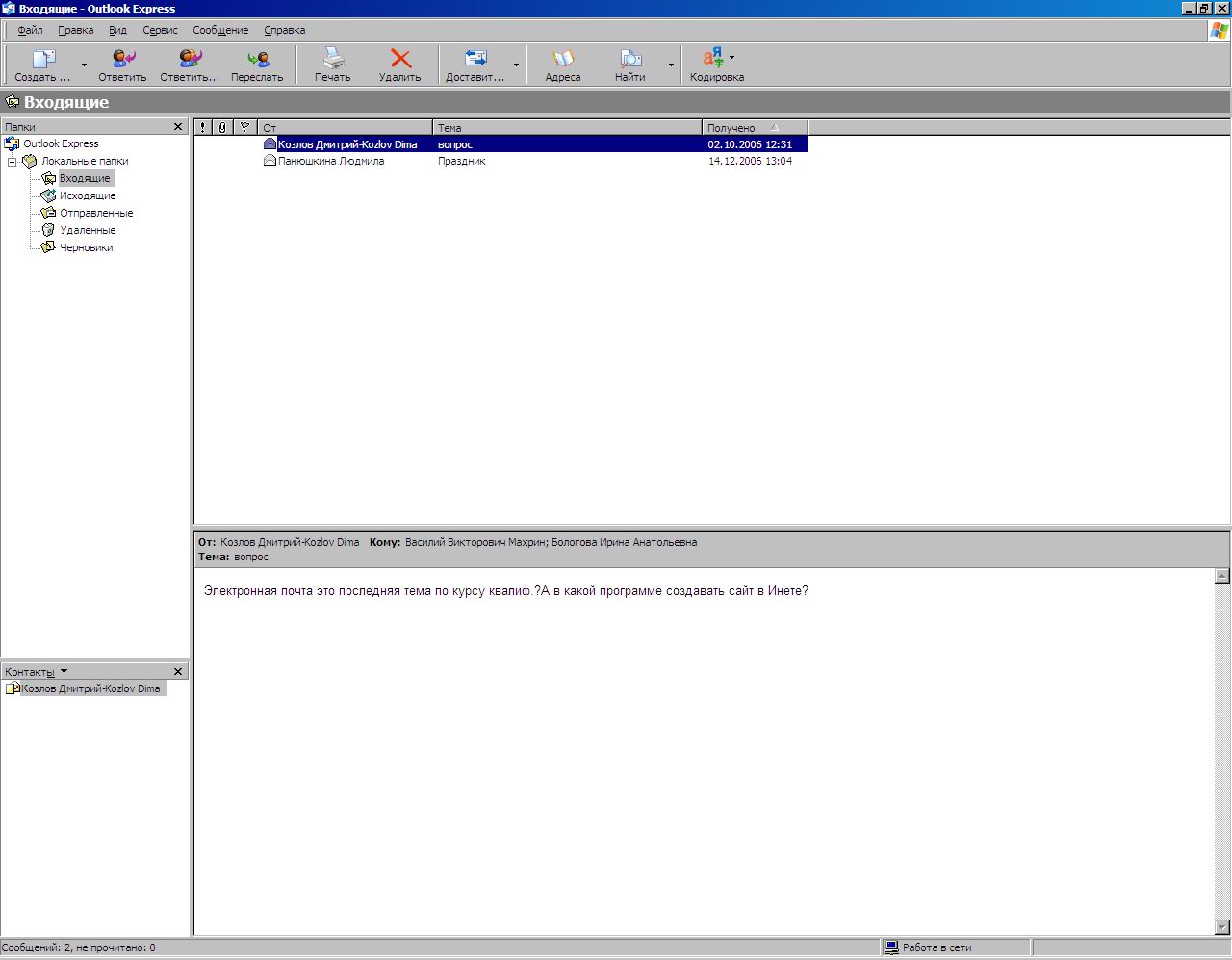Click the envelope icon of Козлов message
The height and width of the screenshot is (960, 1232).
pyautogui.click(x=269, y=143)
